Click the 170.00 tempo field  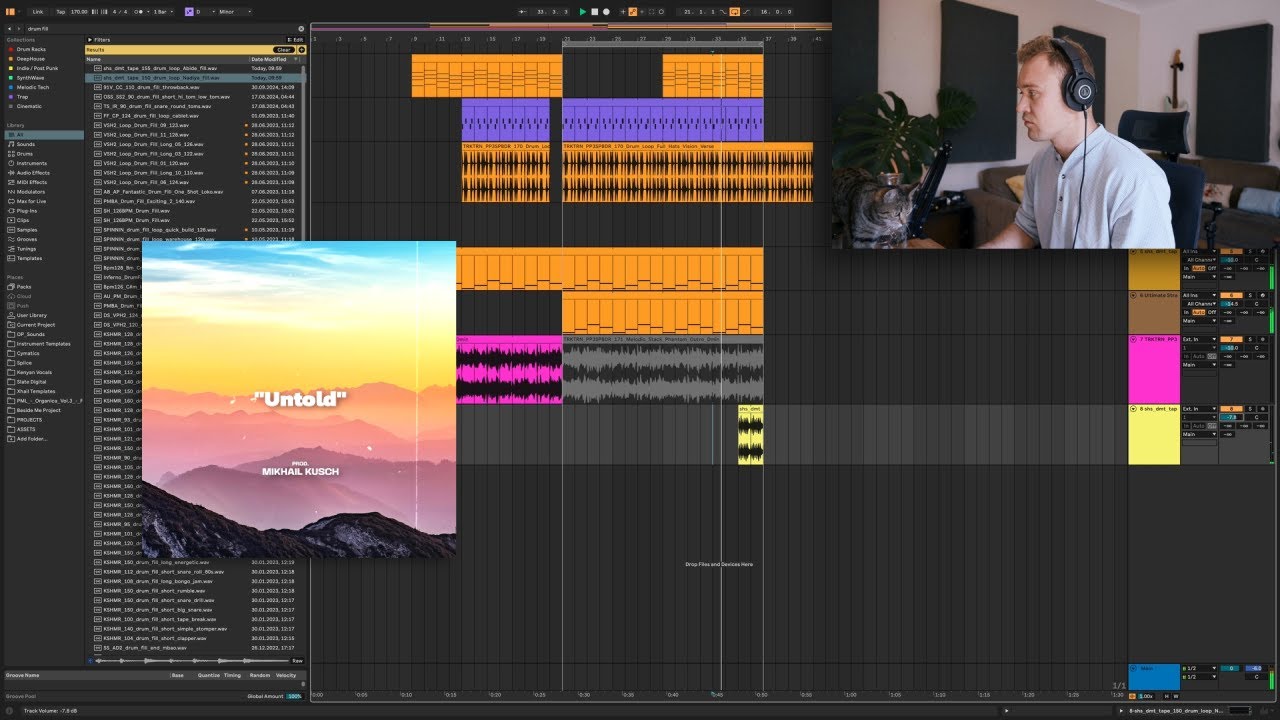[x=79, y=12]
